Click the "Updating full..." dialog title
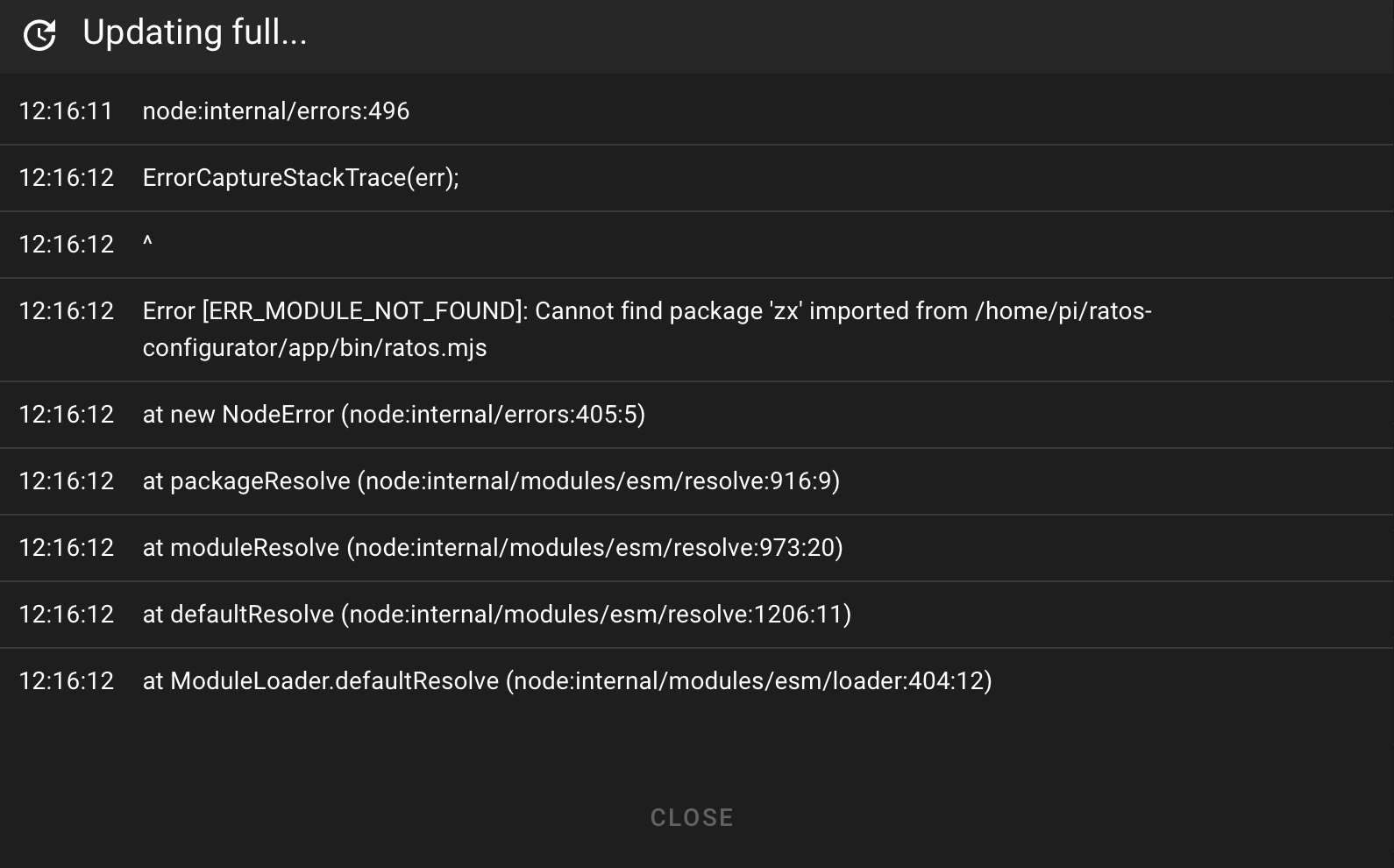The width and height of the screenshot is (1394, 868). click(195, 33)
